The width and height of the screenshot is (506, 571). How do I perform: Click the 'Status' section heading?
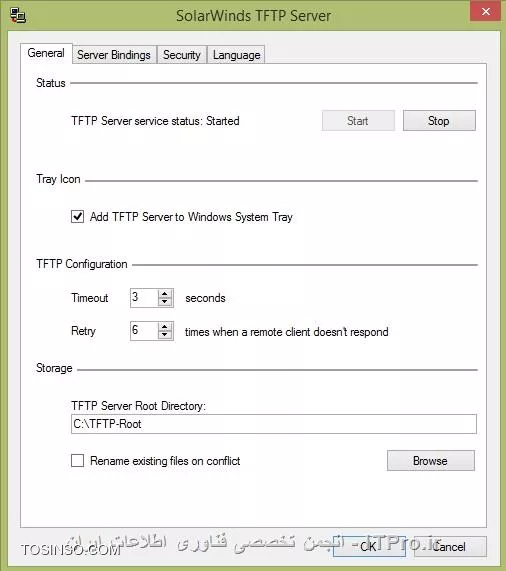[51, 83]
